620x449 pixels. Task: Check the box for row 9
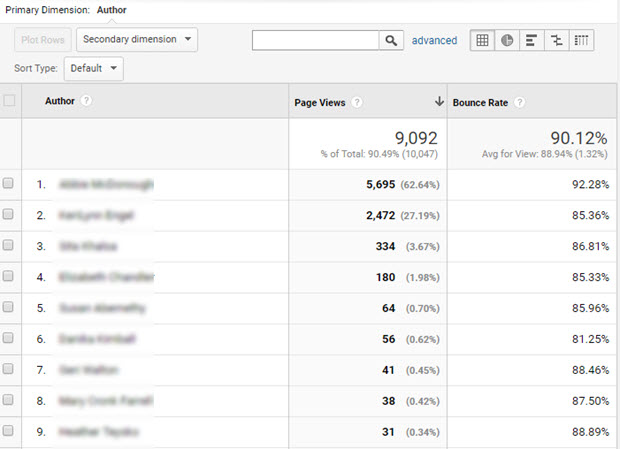(9, 431)
